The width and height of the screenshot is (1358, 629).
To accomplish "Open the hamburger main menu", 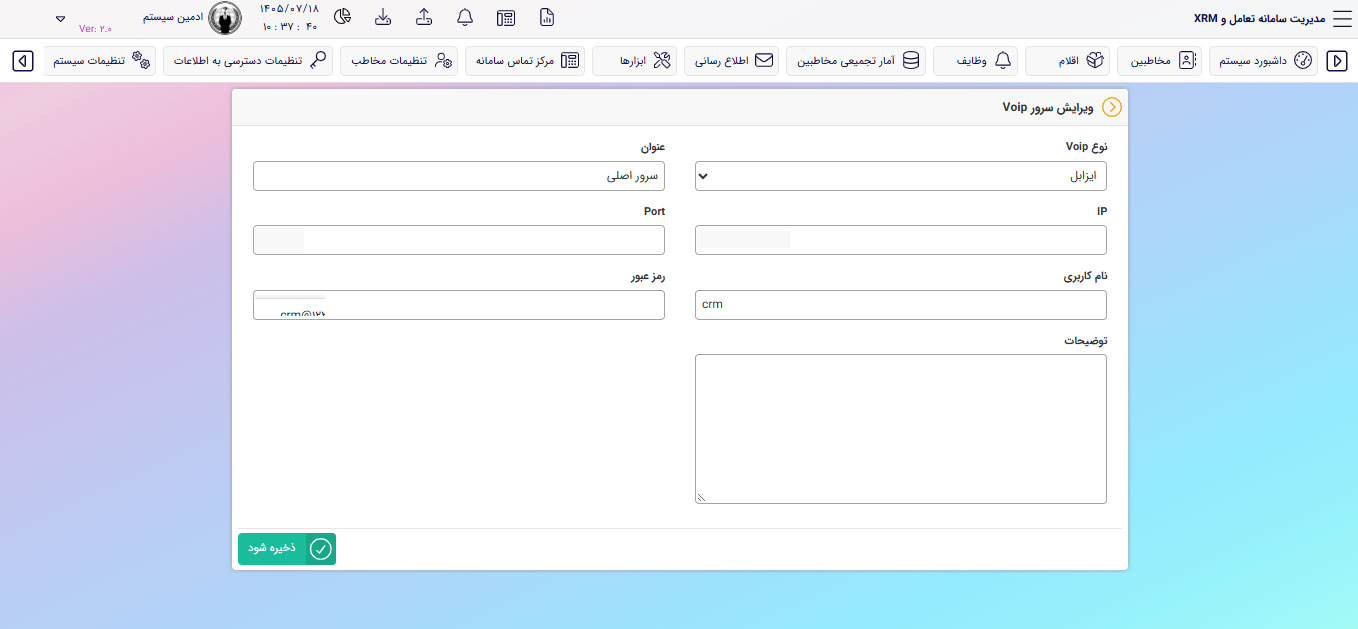I will click(1342, 18).
